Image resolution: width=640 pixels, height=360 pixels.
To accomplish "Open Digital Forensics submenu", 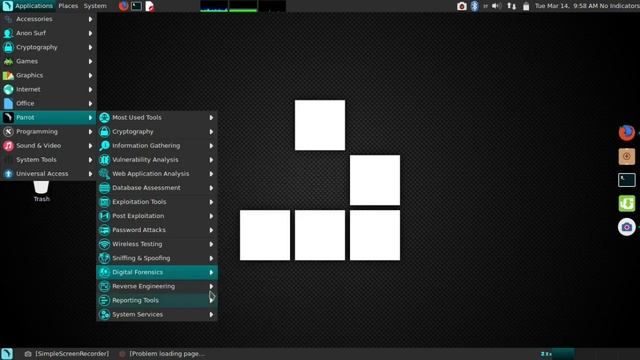I will pos(157,272).
